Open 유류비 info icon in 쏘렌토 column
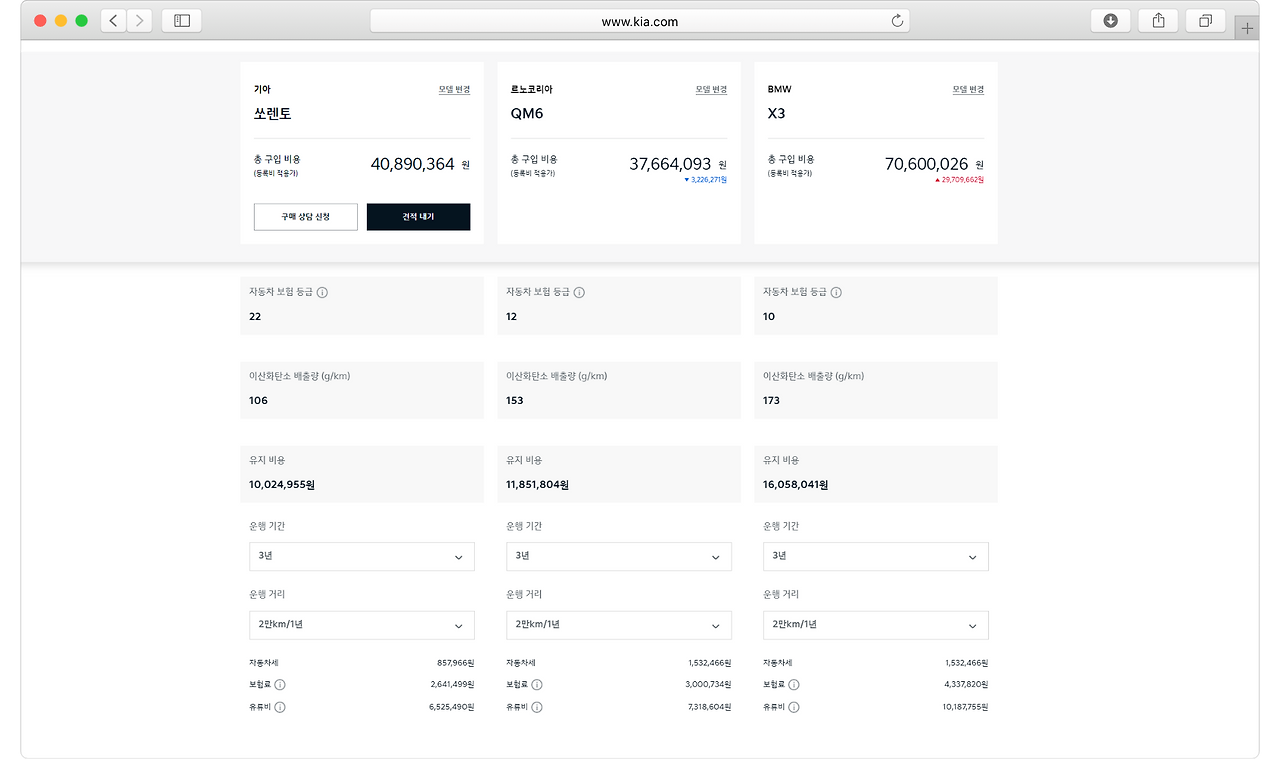Image resolution: width=1280 pixels, height=759 pixels. (x=280, y=707)
